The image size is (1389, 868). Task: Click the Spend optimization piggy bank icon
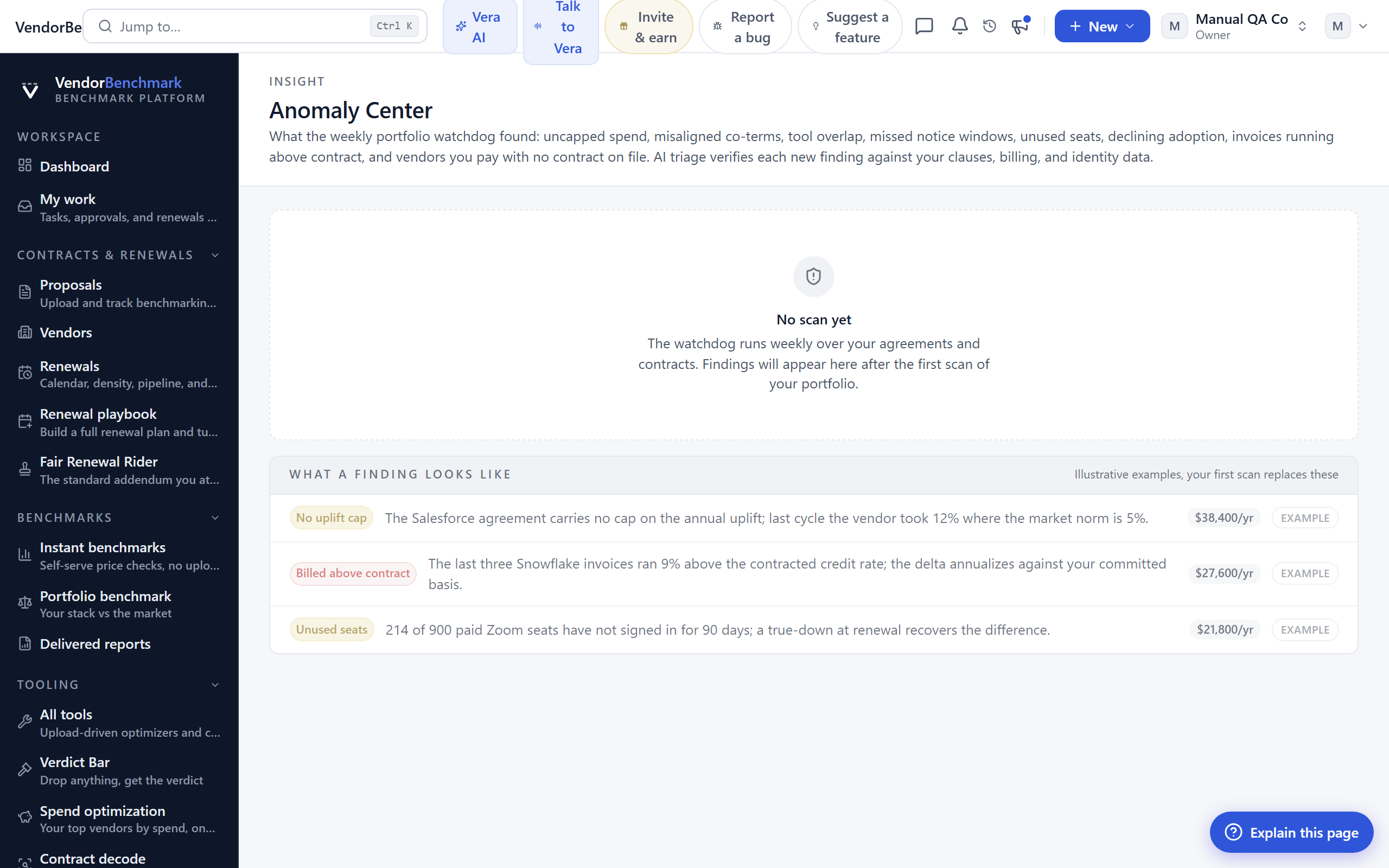pyautogui.click(x=24, y=818)
